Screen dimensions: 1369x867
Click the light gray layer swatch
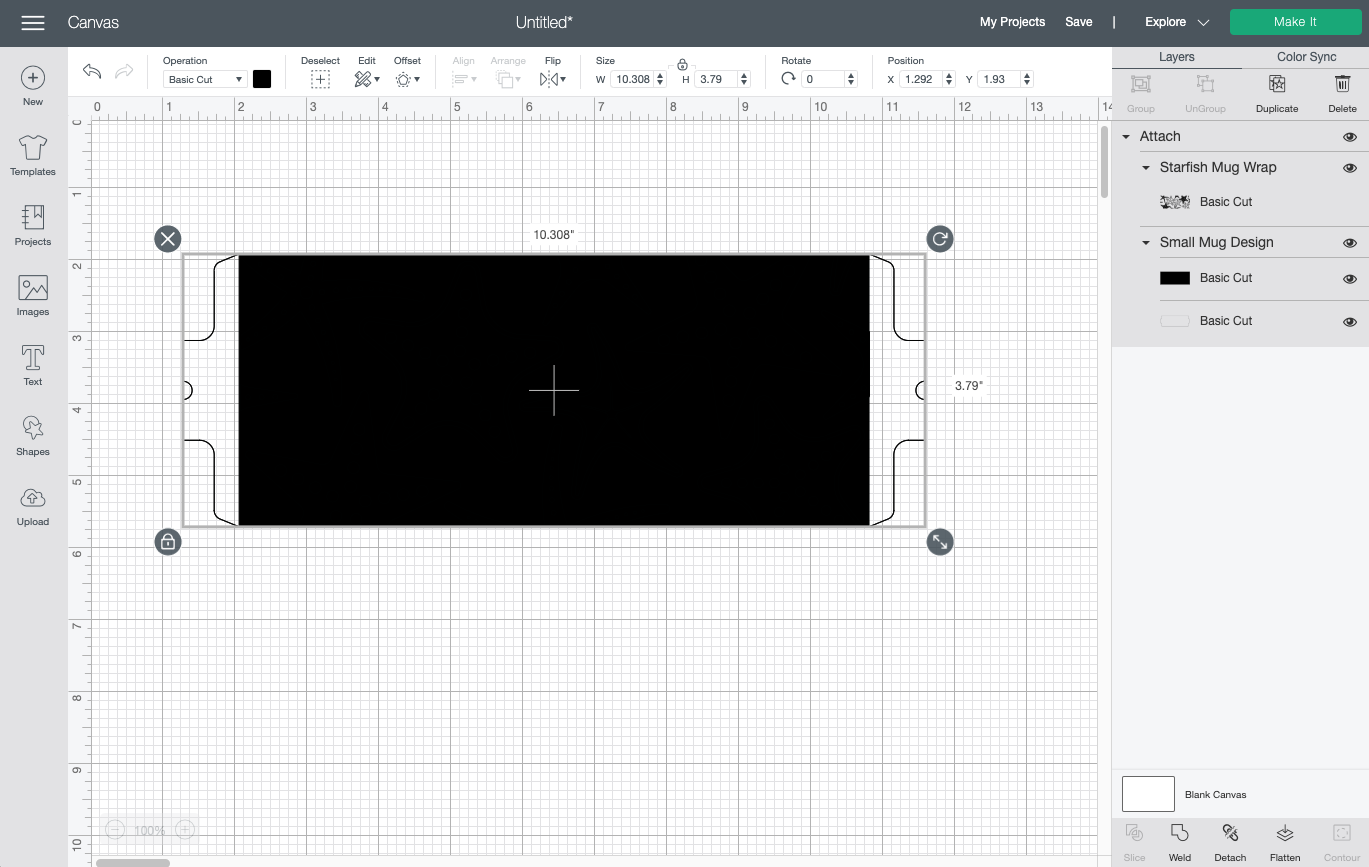[x=1175, y=321]
